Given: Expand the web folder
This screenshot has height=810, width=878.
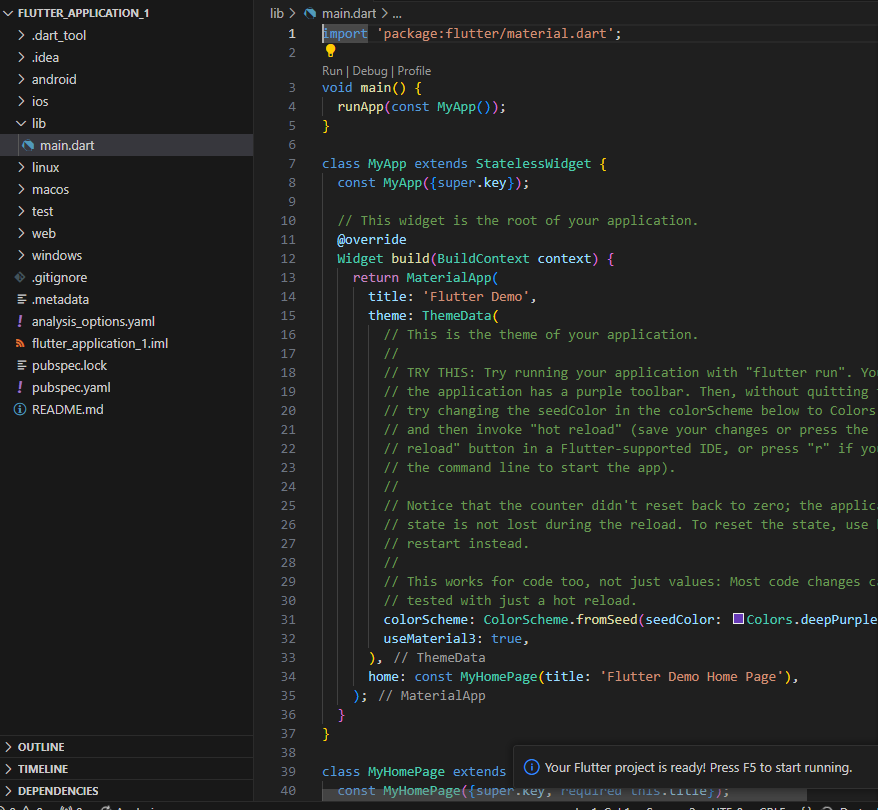Looking at the screenshot, I should coord(21,233).
